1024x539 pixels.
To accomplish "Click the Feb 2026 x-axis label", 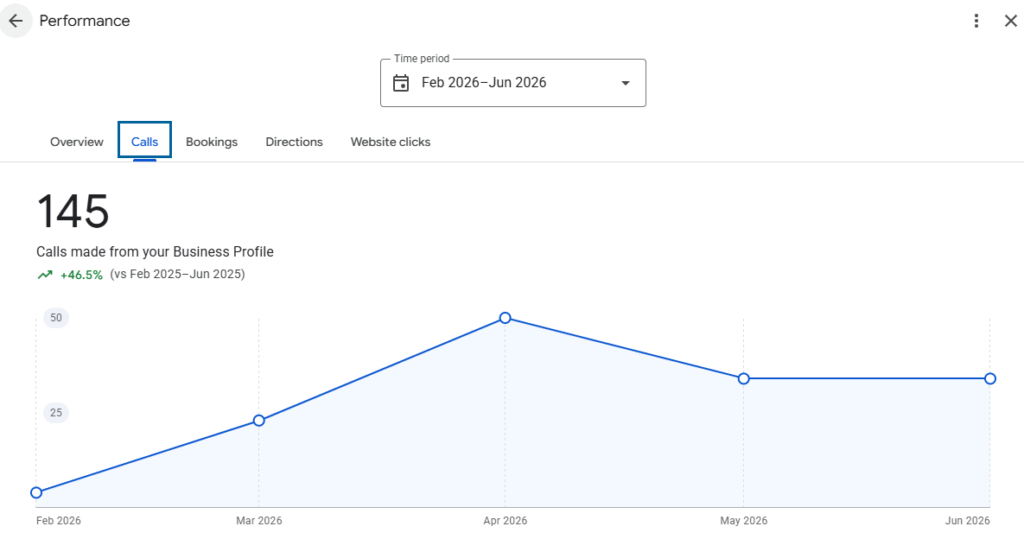I will pos(59,521).
